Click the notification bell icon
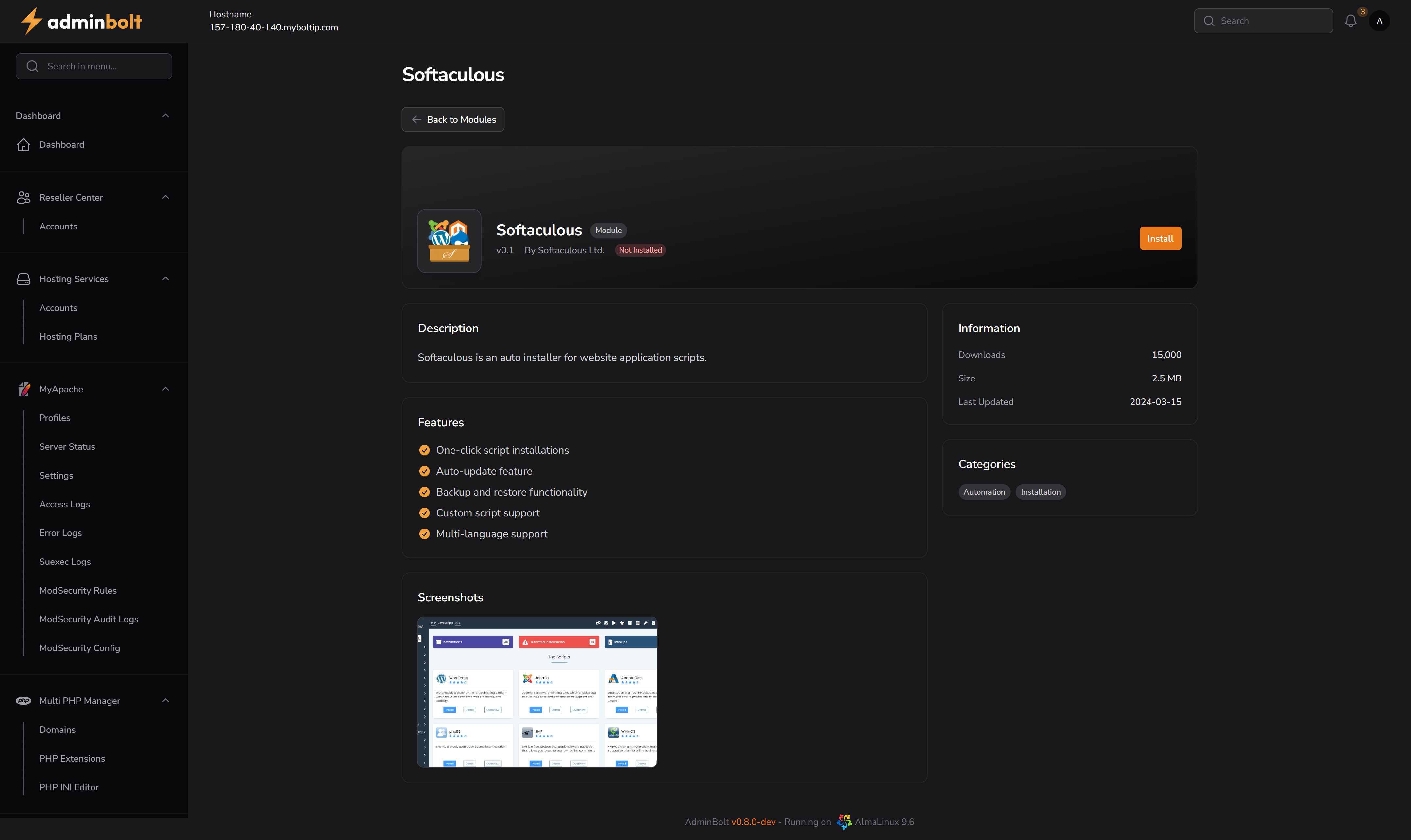This screenshot has width=1411, height=840. [1351, 21]
